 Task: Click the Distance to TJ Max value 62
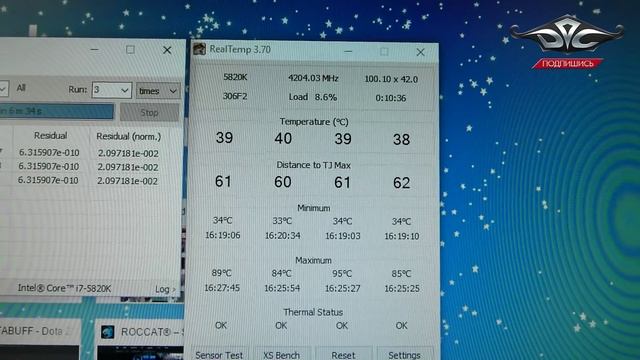(401, 183)
